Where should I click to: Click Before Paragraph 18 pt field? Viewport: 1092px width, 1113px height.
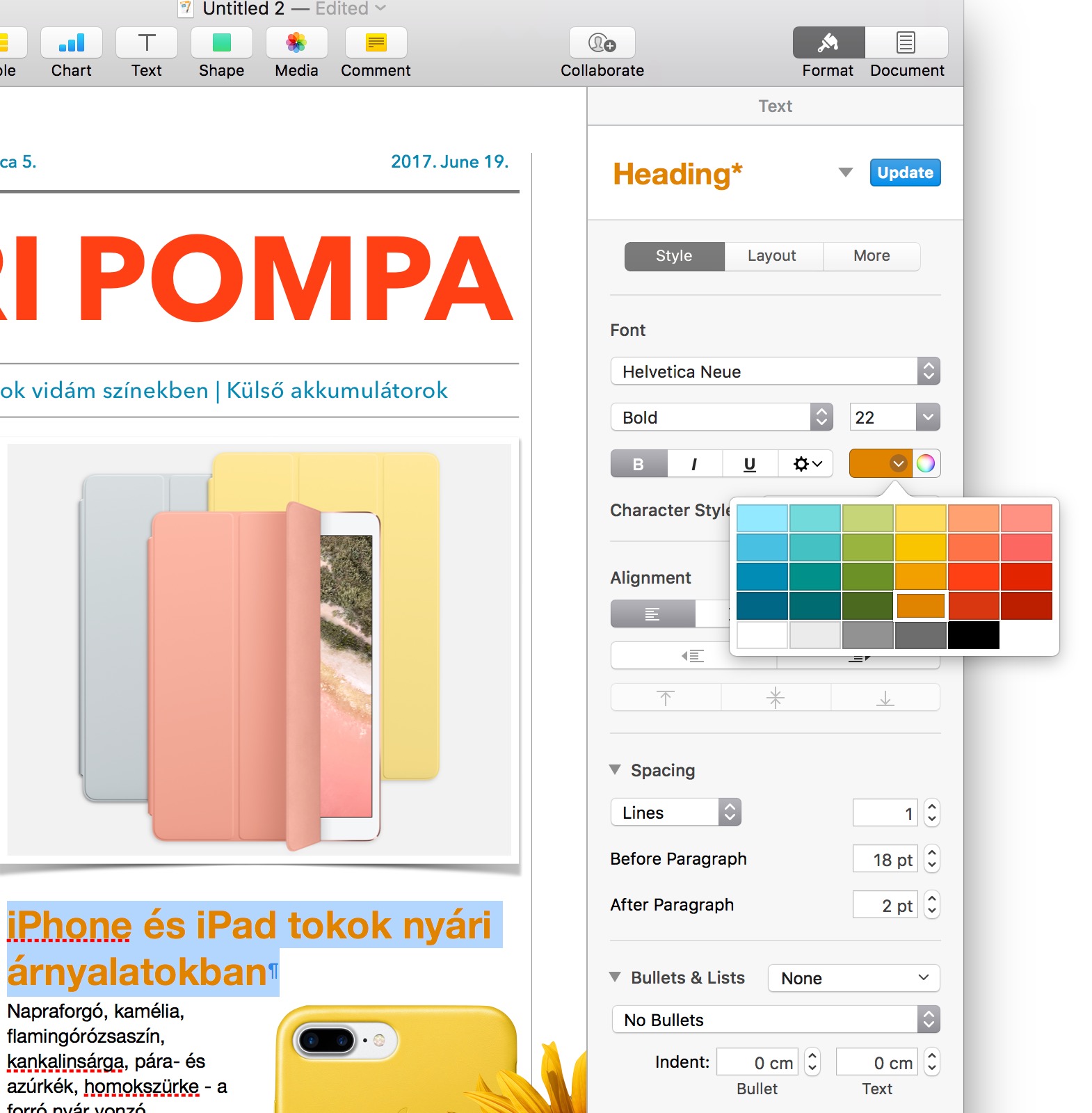point(885,859)
